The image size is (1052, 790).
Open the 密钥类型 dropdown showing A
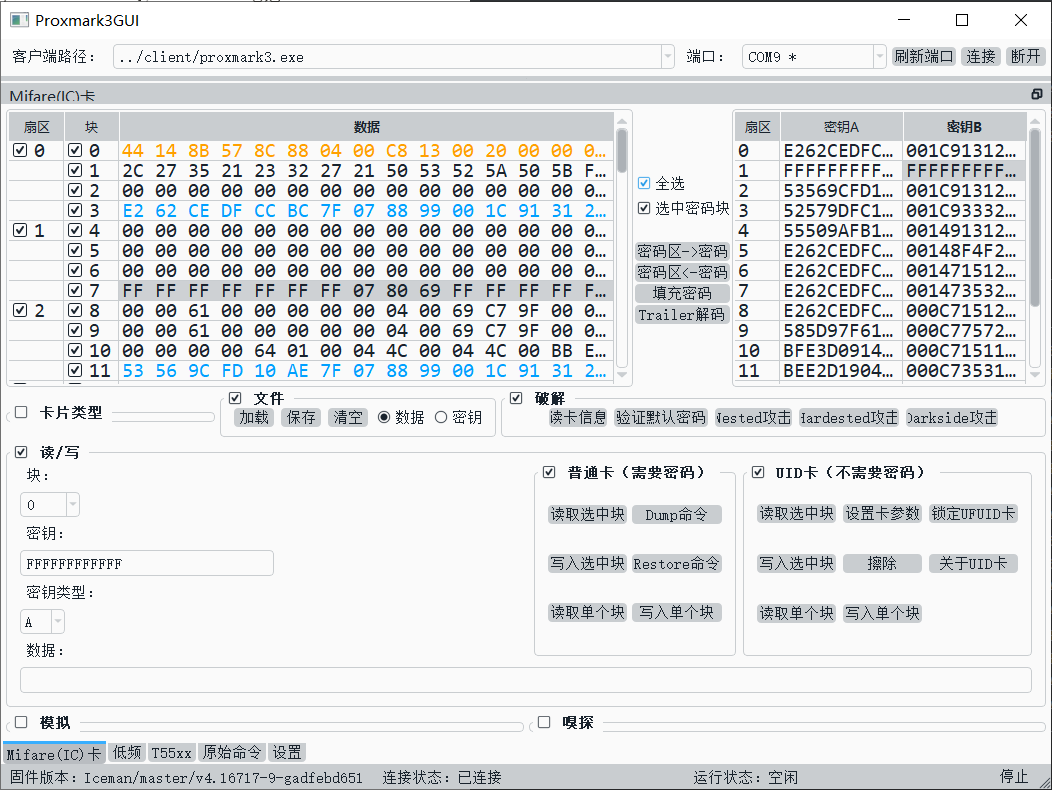tap(57, 622)
